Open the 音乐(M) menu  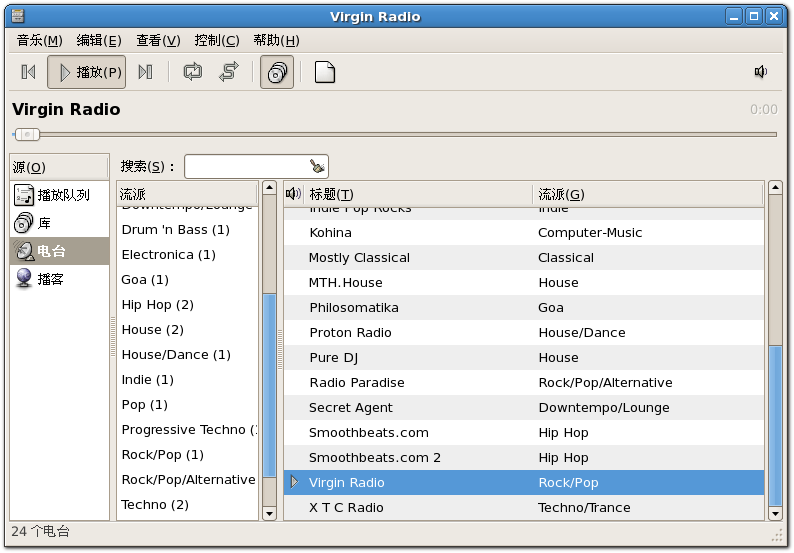coord(39,40)
